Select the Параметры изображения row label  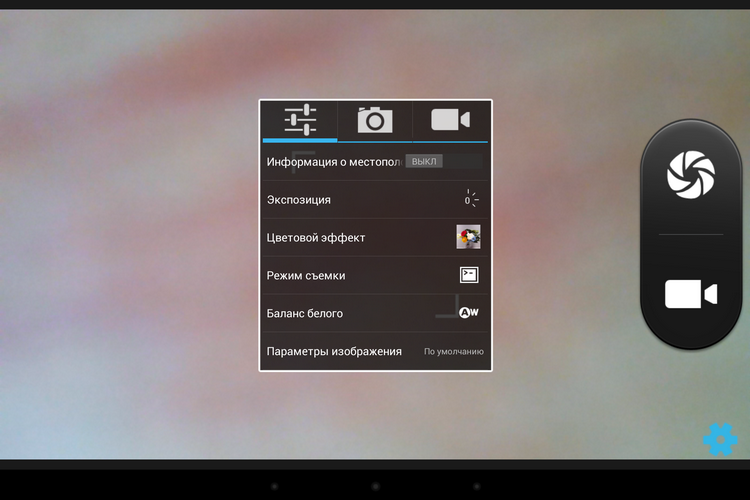coord(334,352)
